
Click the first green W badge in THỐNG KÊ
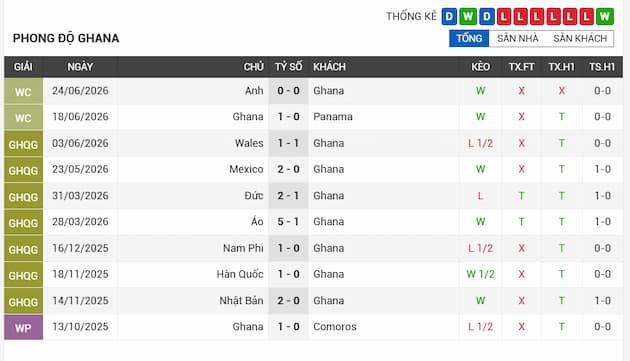(468, 16)
